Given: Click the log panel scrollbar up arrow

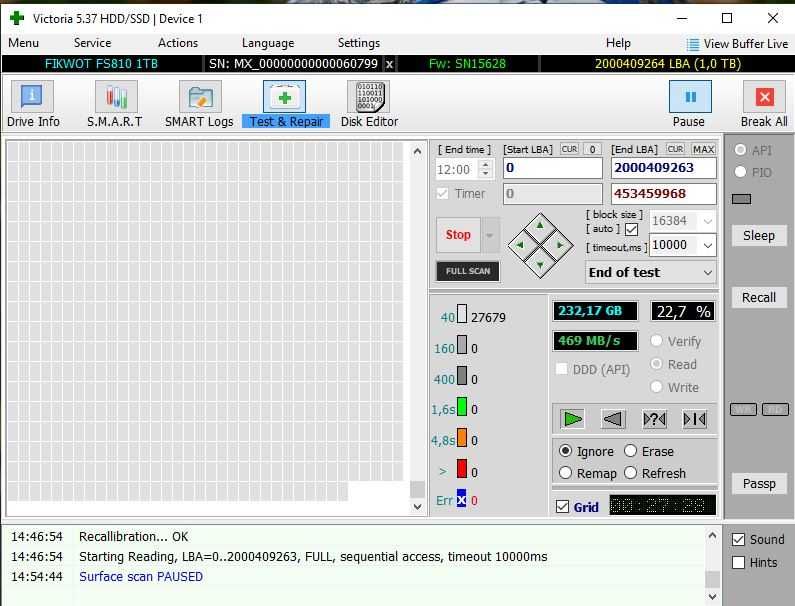Looking at the screenshot, I should 712,536.
